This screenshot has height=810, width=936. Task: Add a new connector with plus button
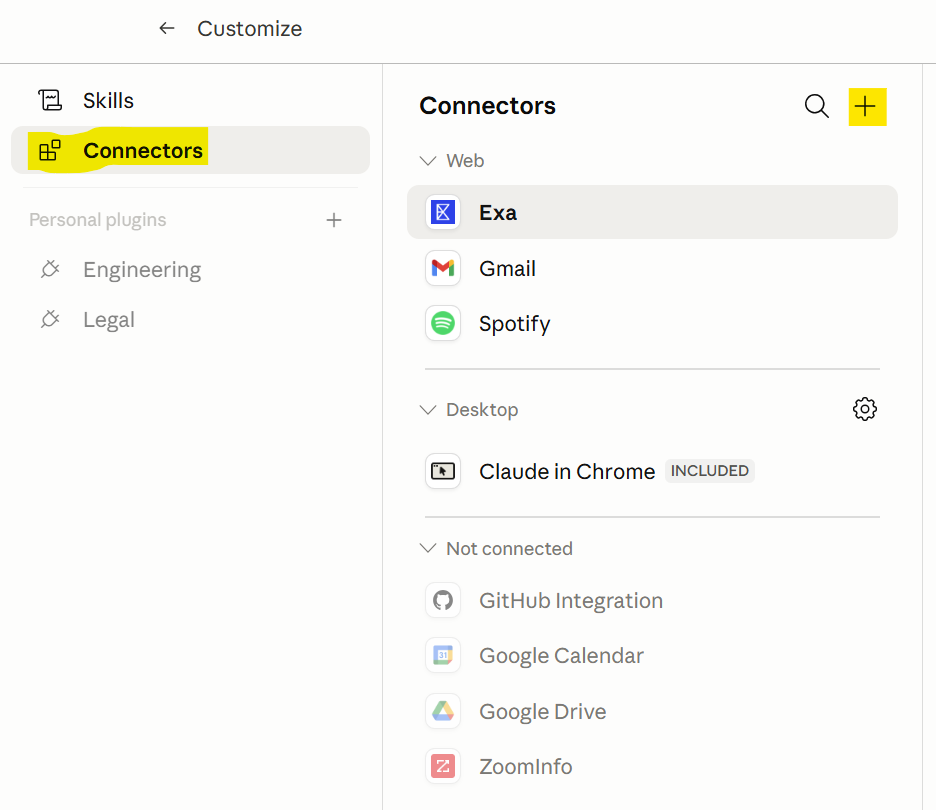coord(867,107)
